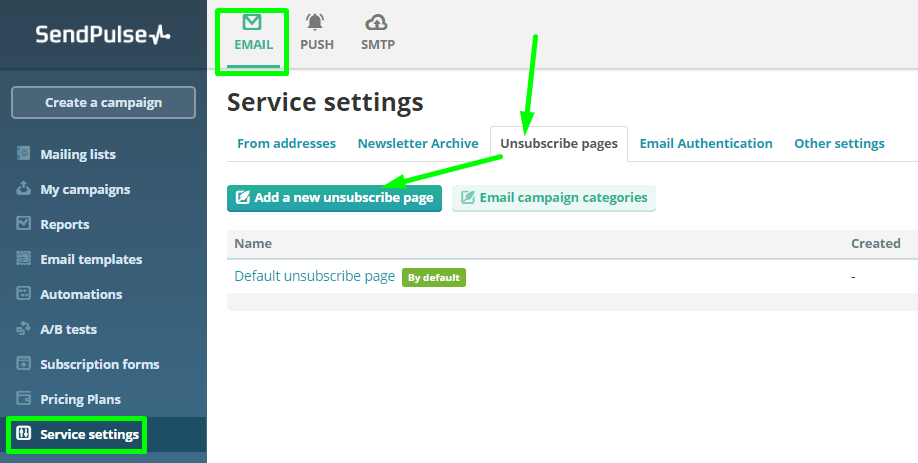The width and height of the screenshot is (918, 463).
Task: Open Subscription forms in the sidebar
Action: tap(100, 364)
